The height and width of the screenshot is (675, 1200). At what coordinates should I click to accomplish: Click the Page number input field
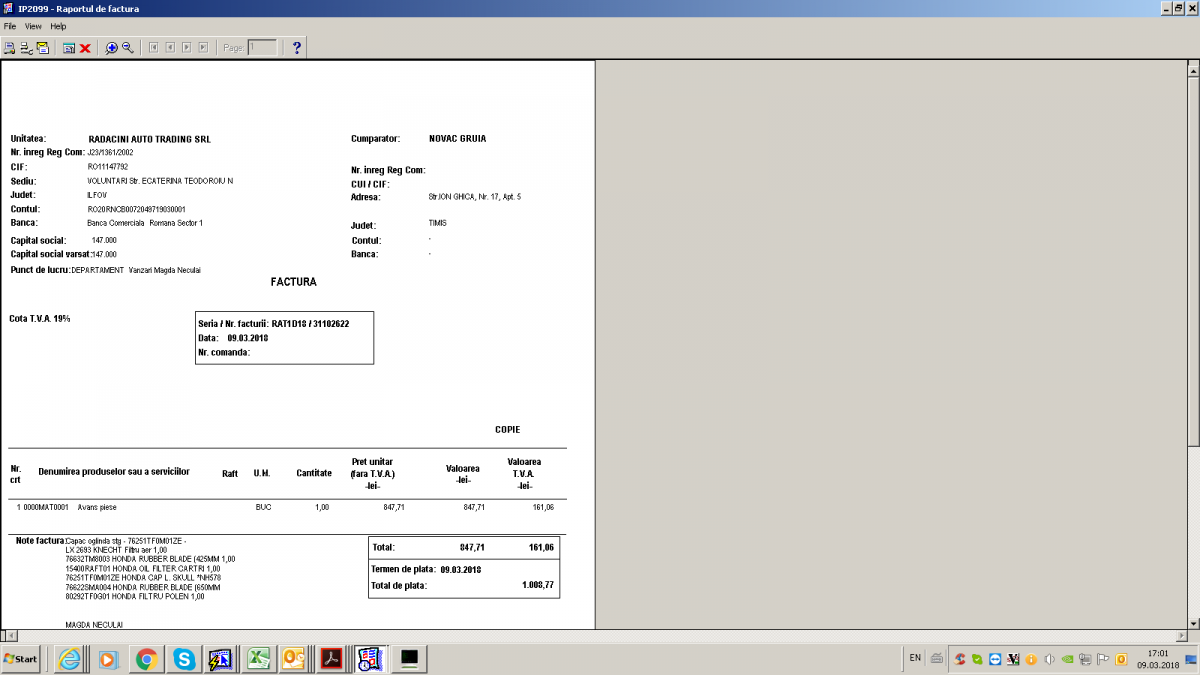262,47
